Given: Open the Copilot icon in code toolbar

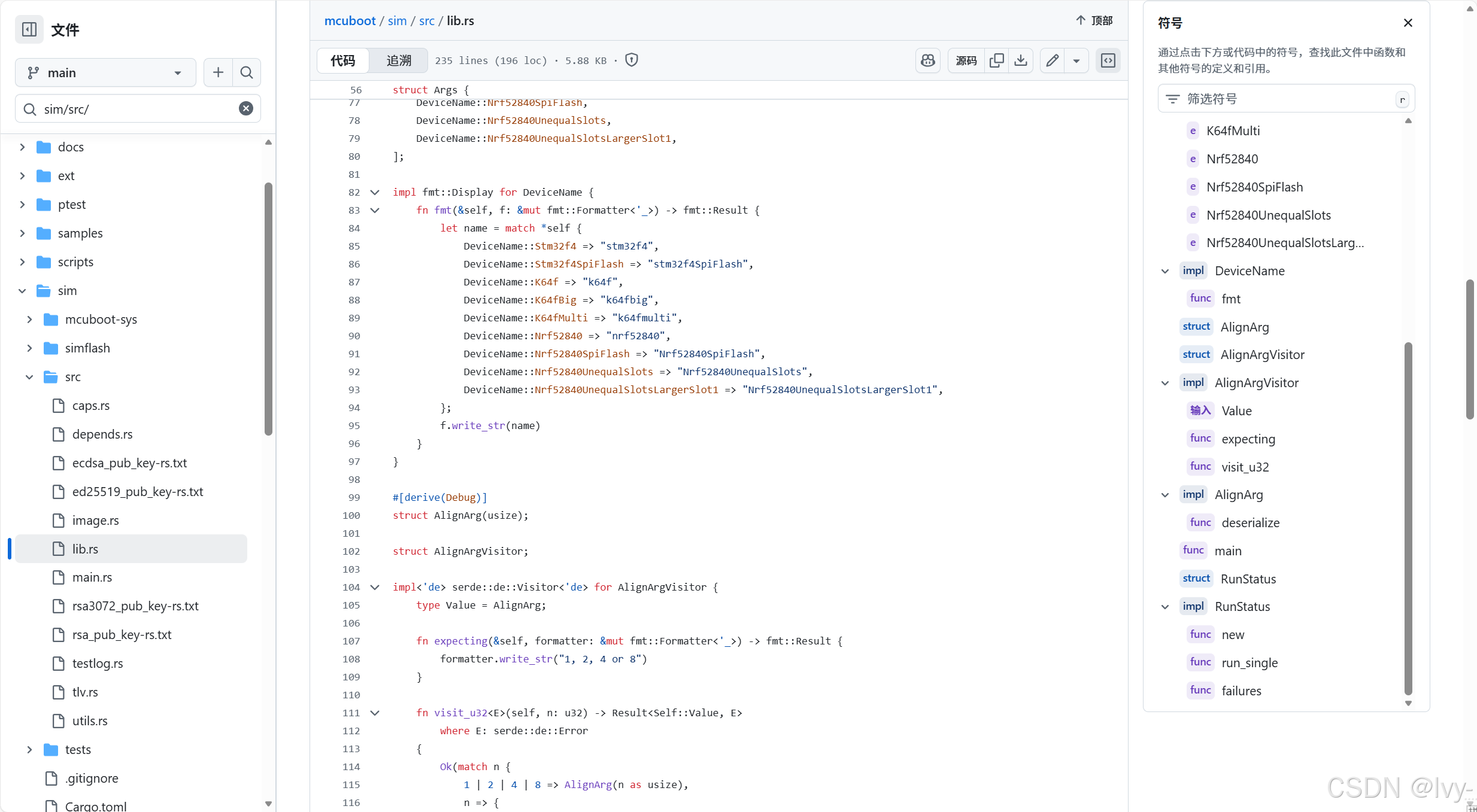Looking at the screenshot, I should (x=927, y=60).
